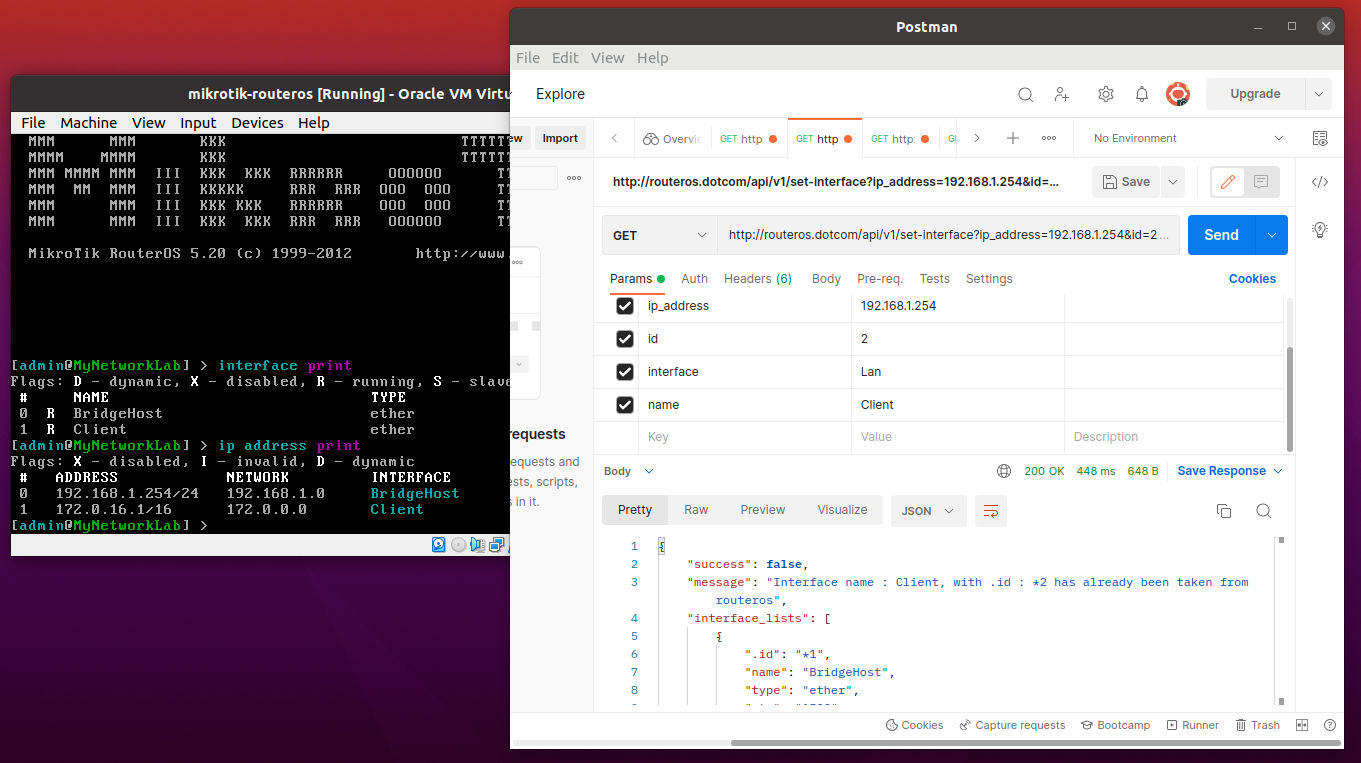Click the Import button
The image size is (1361, 763).
click(560, 138)
